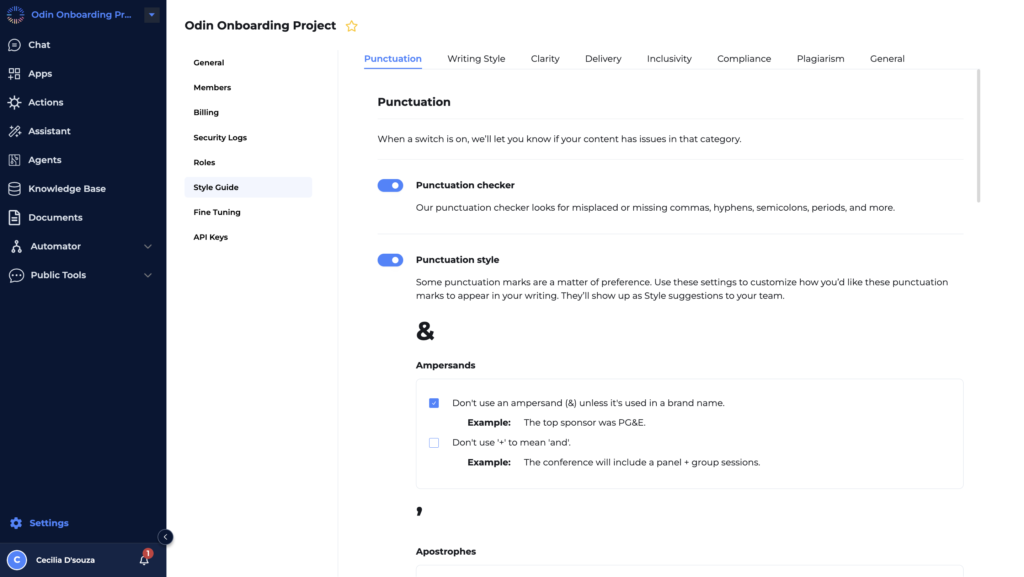Open the Agents section
This screenshot has width=1024, height=577.
click(x=42, y=159)
